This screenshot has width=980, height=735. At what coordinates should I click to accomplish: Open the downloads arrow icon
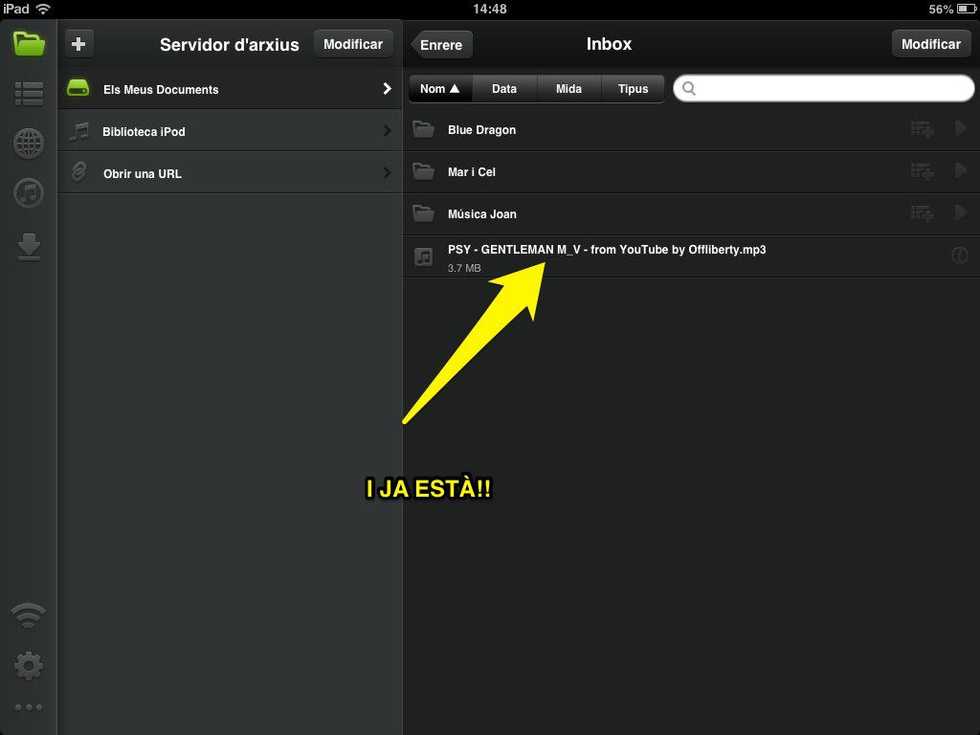click(x=28, y=246)
